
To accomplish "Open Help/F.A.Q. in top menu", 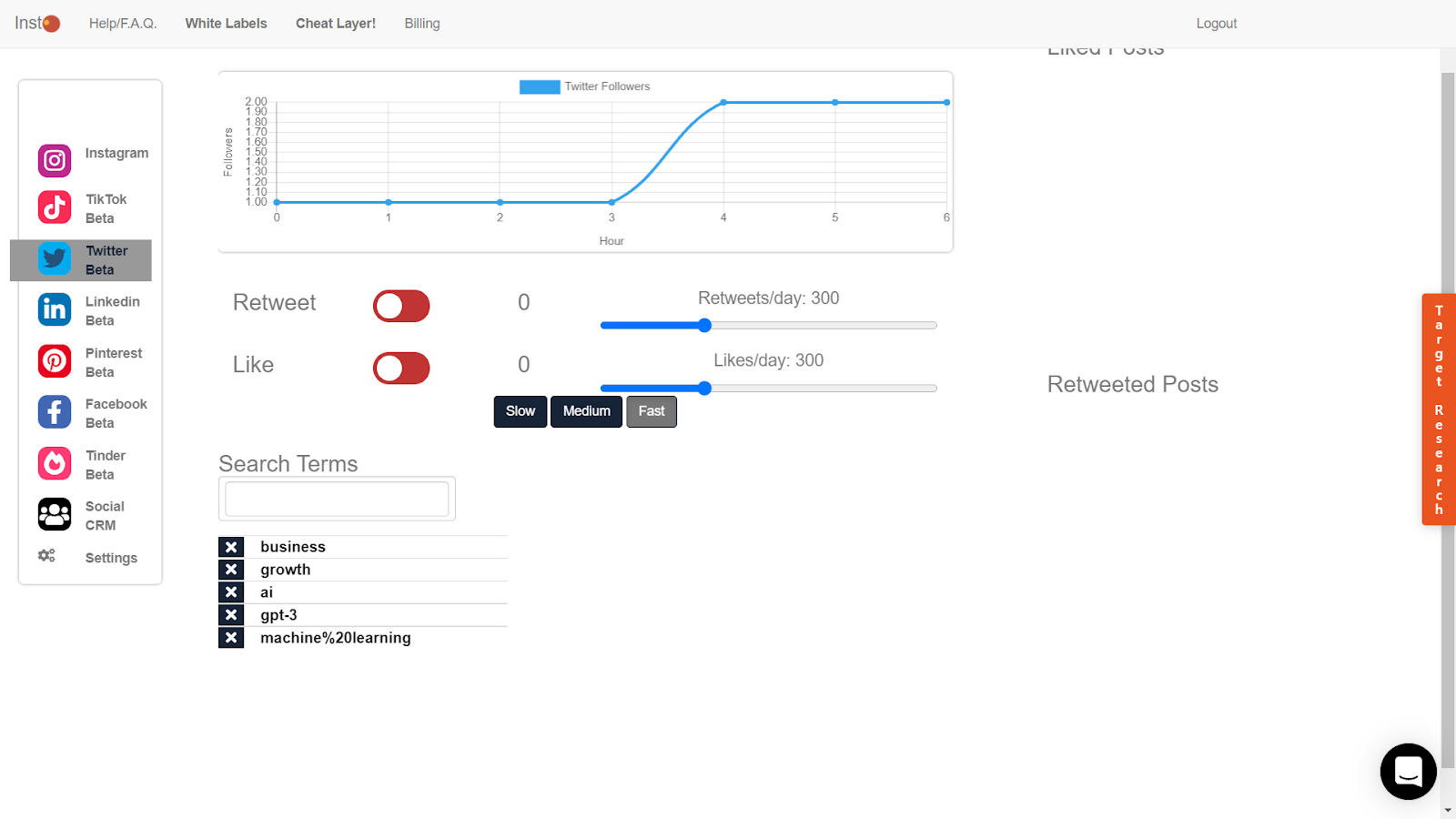I will click(x=123, y=24).
